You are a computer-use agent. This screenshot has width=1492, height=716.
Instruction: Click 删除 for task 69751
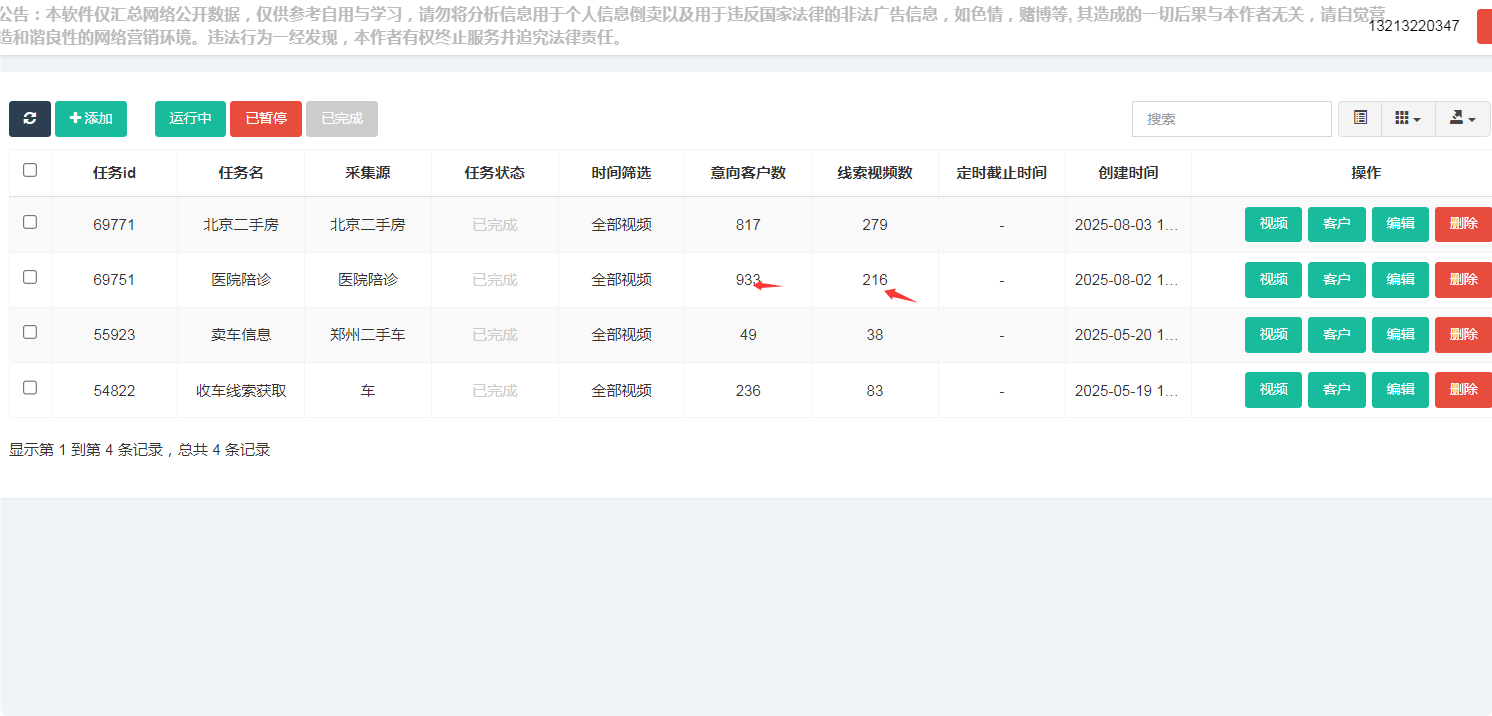click(1463, 280)
